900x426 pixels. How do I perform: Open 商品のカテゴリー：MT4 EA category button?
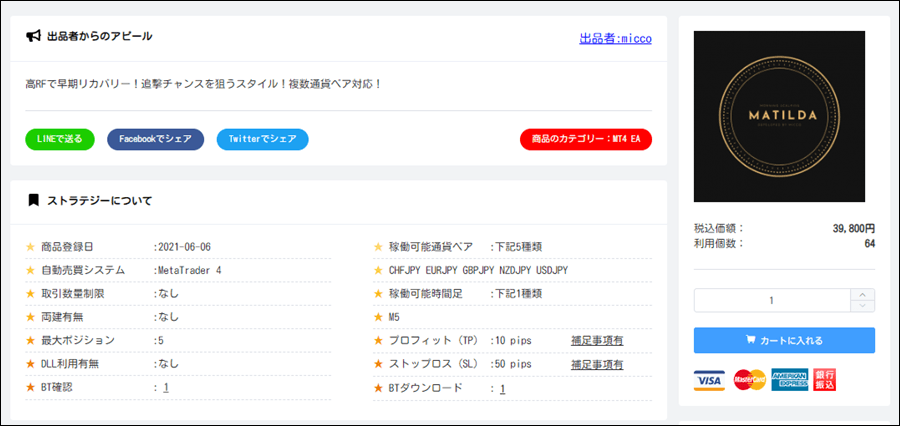tap(586, 139)
